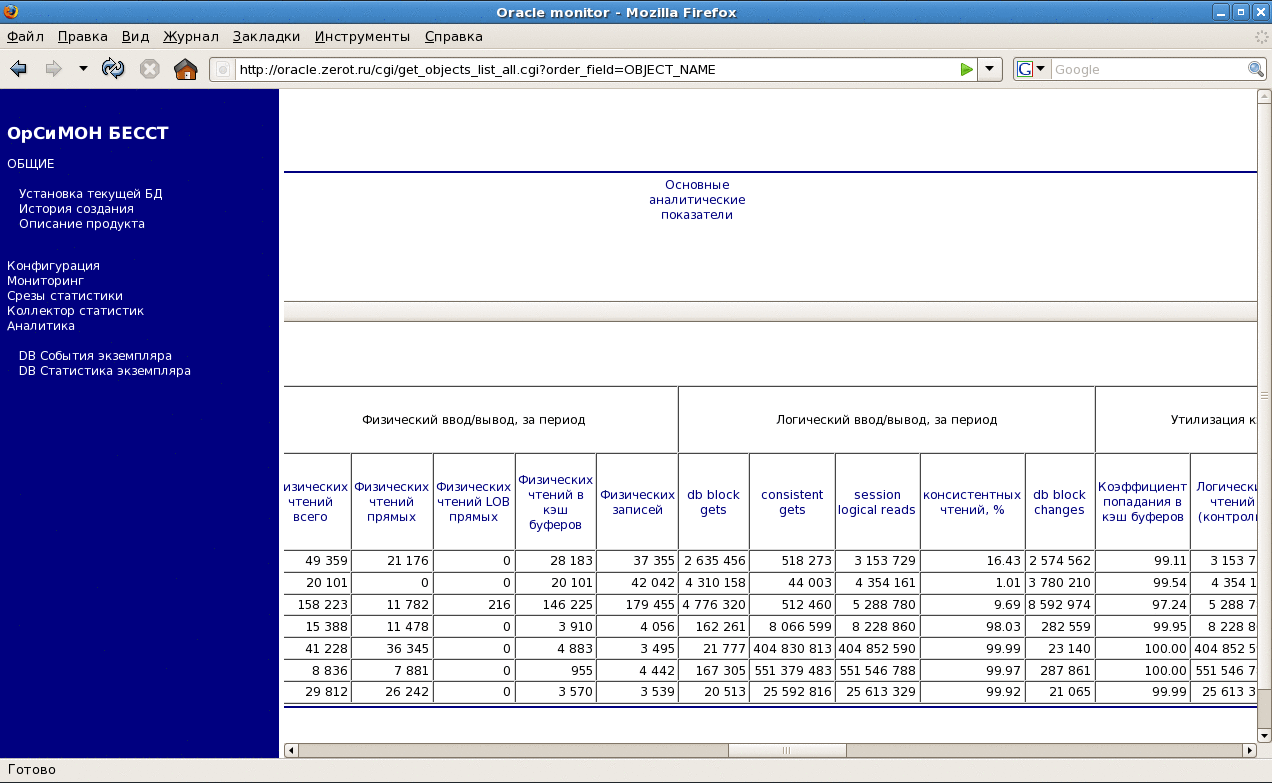The height and width of the screenshot is (783, 1272).
Task: Expand the URL bar history dropdown
Action: (989, 69)
